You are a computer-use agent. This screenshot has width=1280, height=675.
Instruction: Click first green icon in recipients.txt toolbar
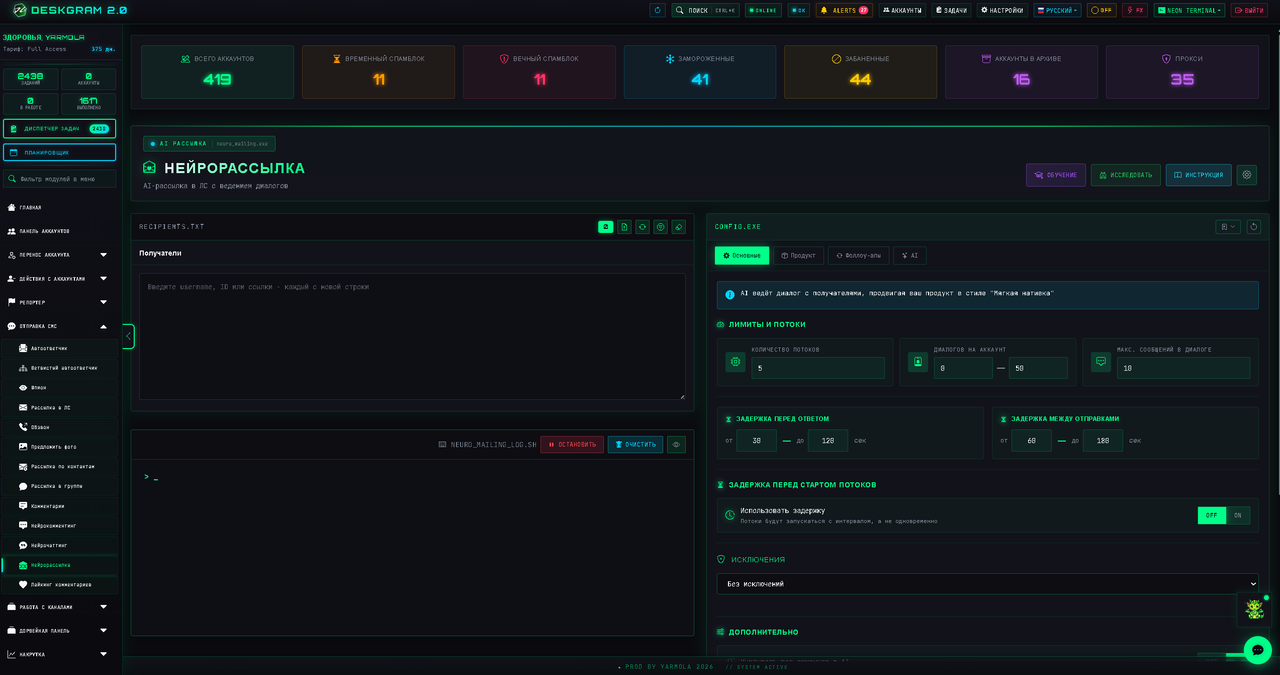point(606,227)
